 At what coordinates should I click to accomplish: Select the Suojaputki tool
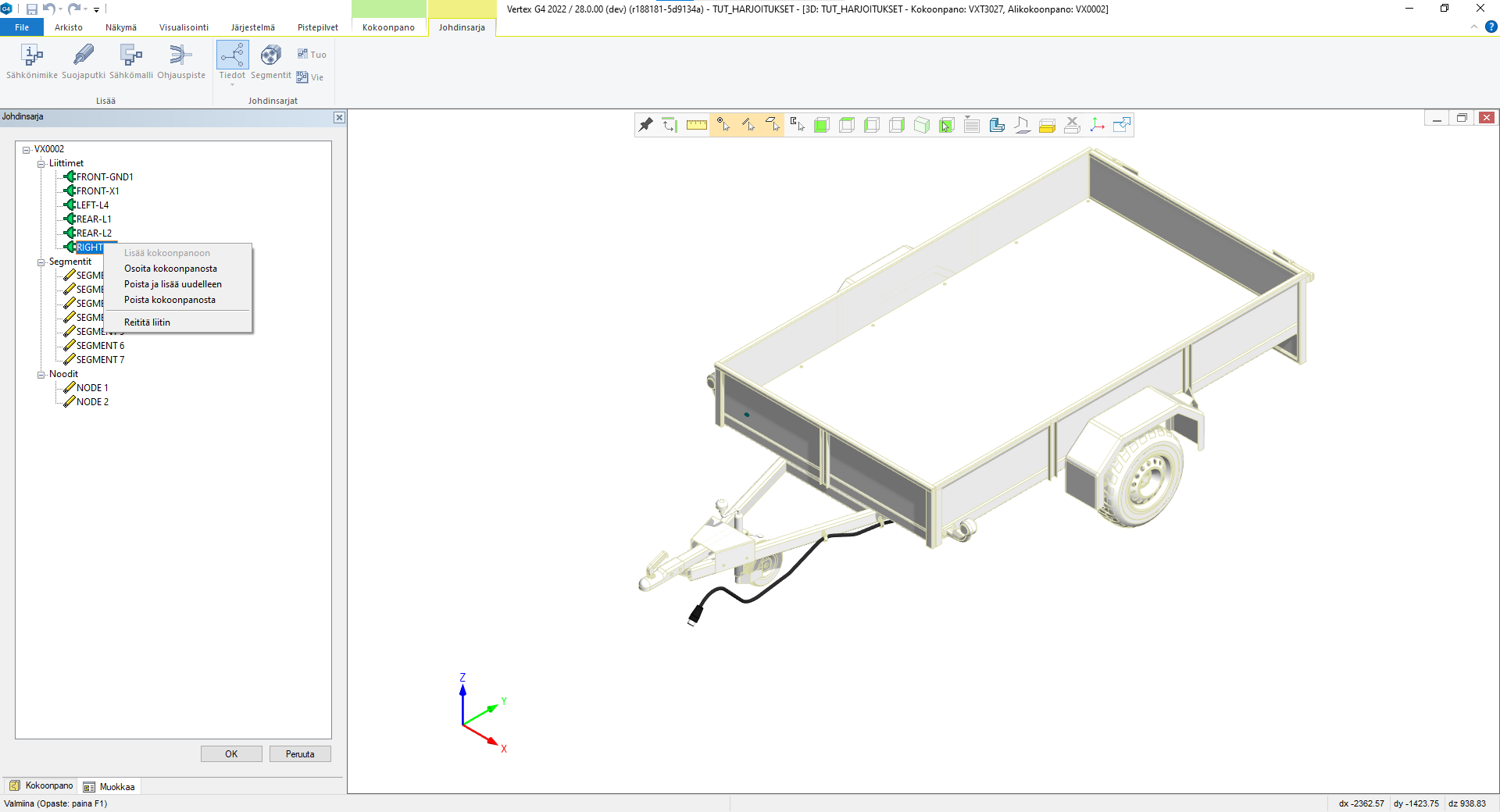pyautogui.click(x=84, y=56)
